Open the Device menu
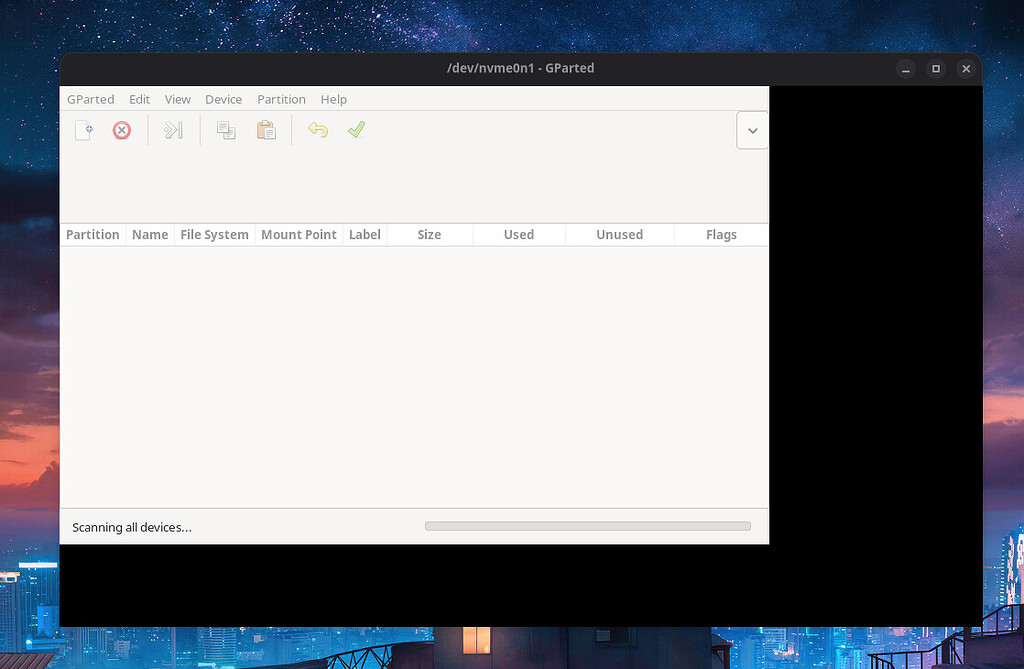Screen dimensions: 1024x669 tap(223, 99)
